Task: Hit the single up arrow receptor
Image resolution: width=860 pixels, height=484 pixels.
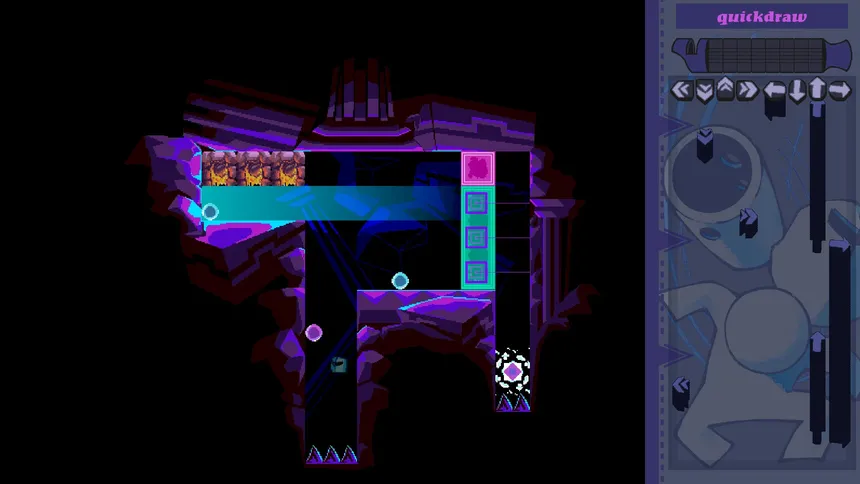Action: coord(817,89)
